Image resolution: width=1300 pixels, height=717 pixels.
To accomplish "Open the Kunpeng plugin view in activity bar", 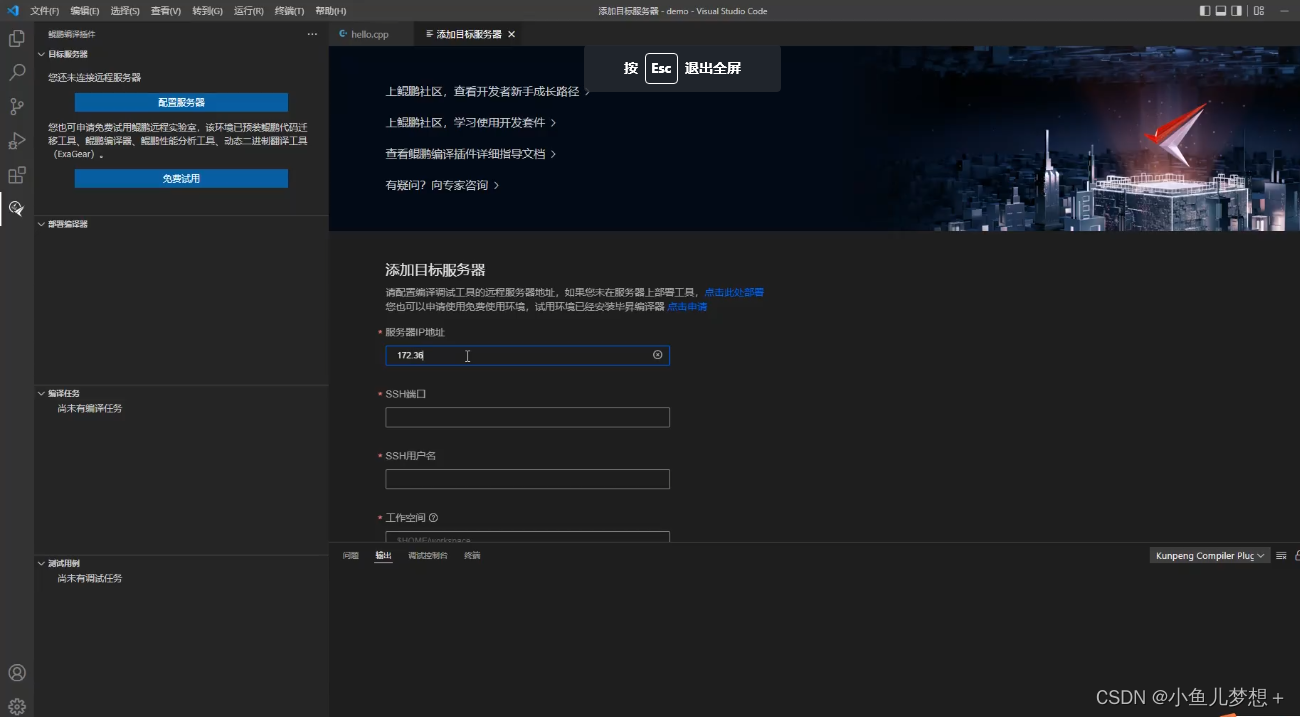I will [16, 209].
